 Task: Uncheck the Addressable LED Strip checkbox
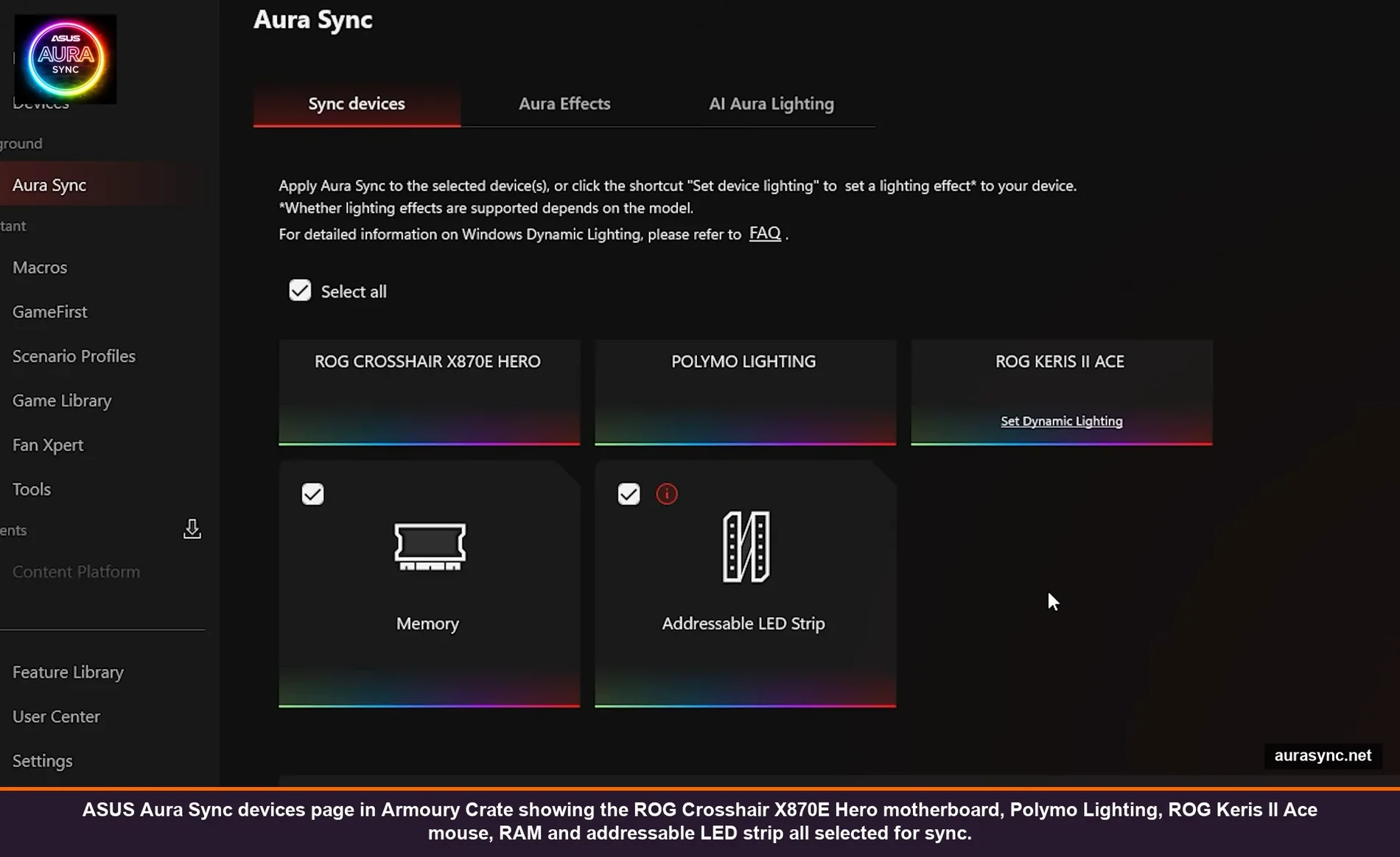(629, 494)
